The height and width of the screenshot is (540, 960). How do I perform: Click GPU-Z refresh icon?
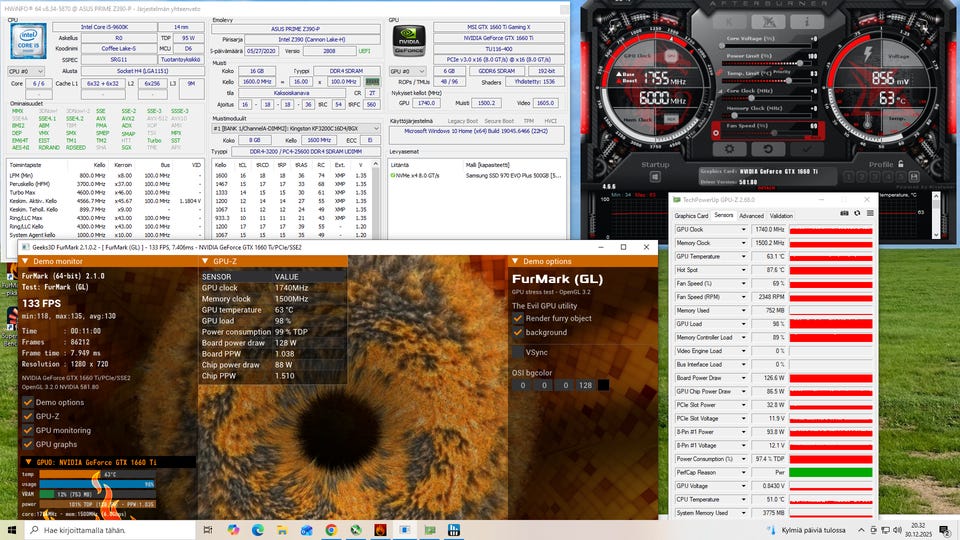pos(857,213)
